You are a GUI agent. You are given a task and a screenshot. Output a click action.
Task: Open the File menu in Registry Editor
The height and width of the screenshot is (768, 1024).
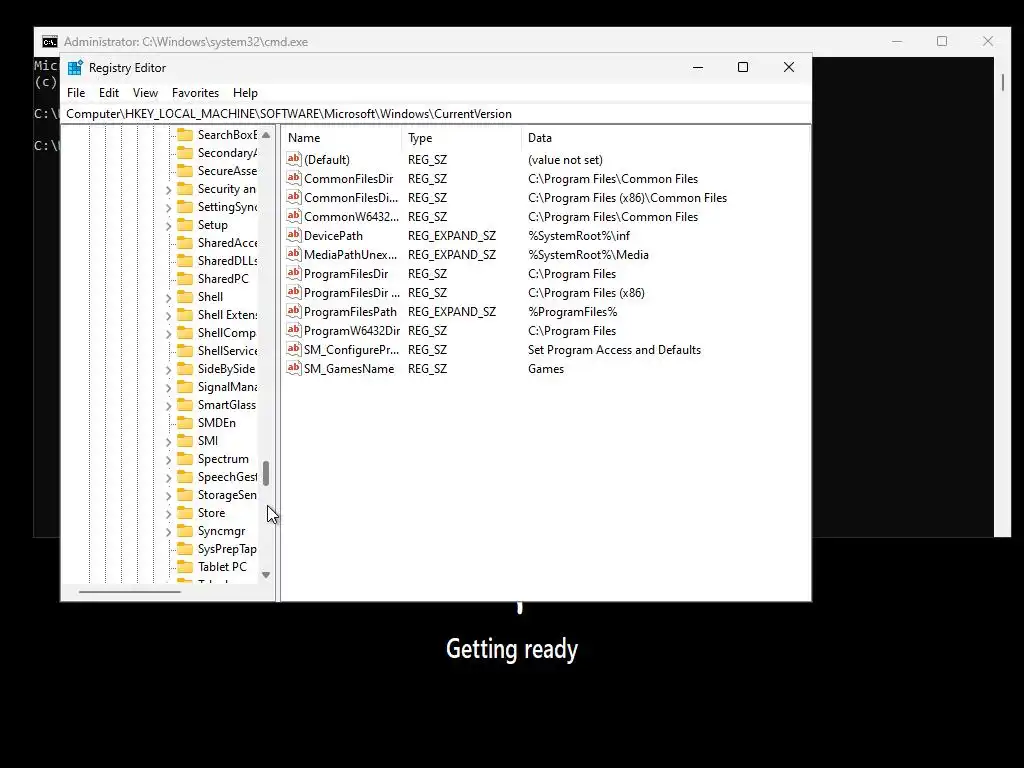click(x=76, y=93)
